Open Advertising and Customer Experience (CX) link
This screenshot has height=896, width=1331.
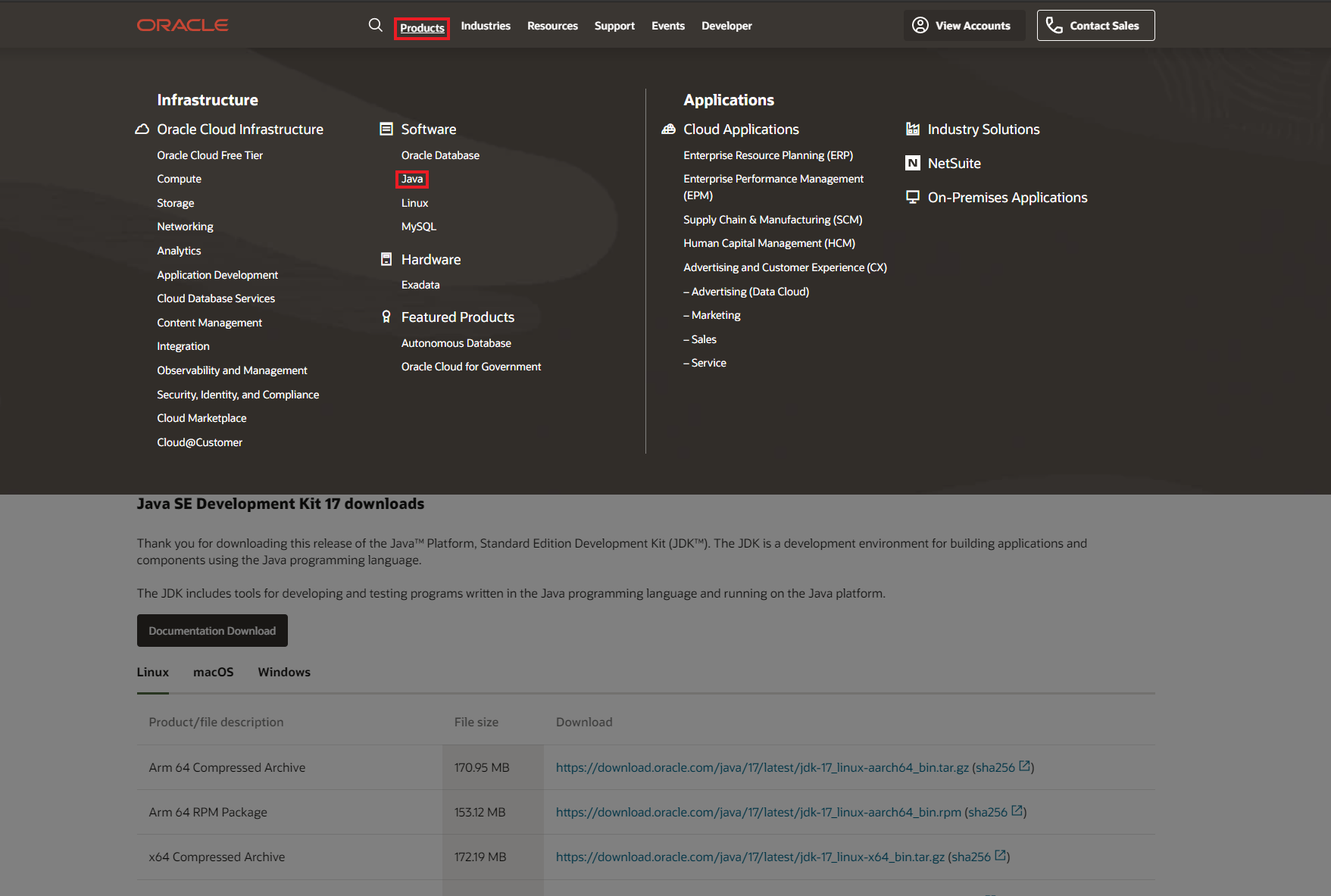click(785, 267)
